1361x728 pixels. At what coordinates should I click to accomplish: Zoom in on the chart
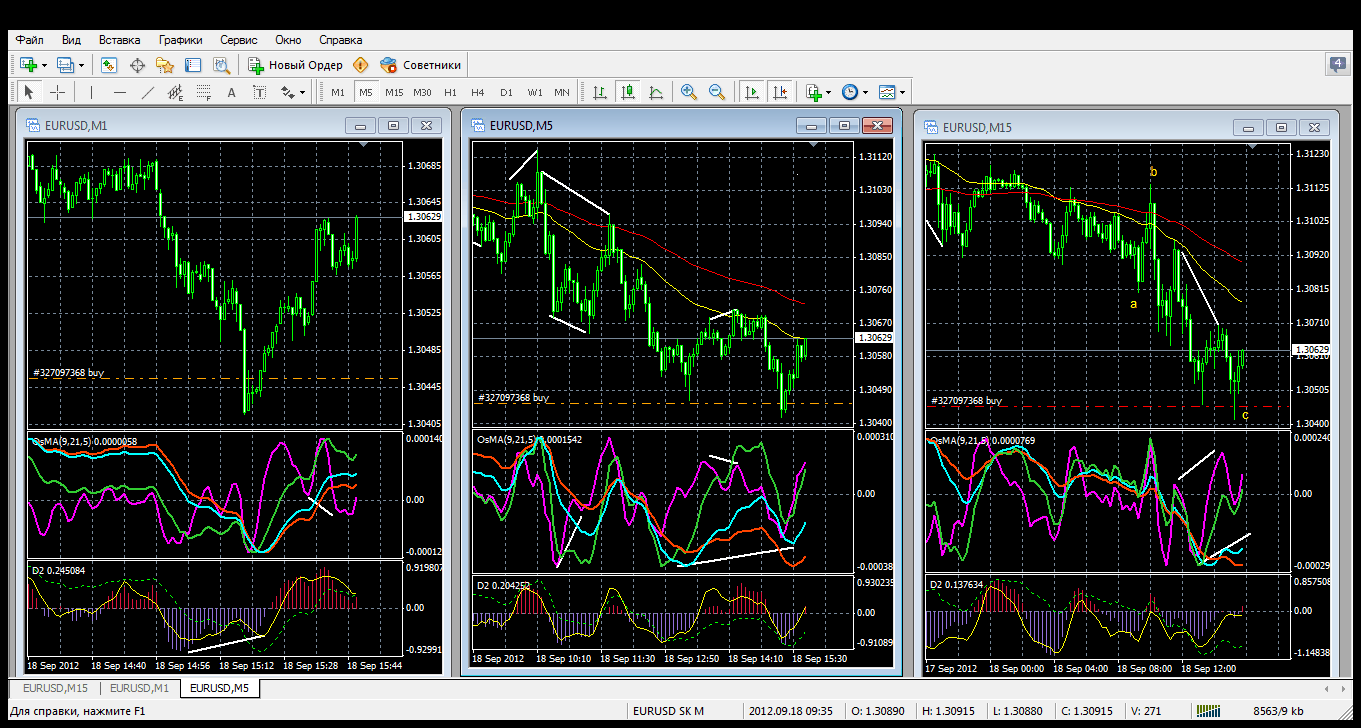click(x=689, y=92)
